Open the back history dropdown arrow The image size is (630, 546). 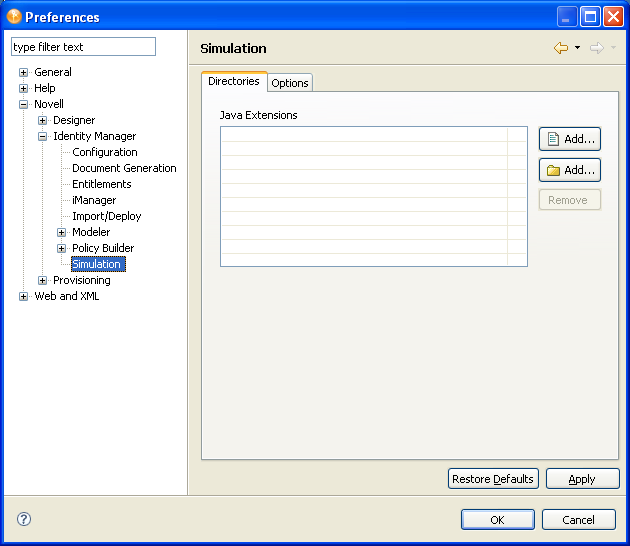click(577, 48)
